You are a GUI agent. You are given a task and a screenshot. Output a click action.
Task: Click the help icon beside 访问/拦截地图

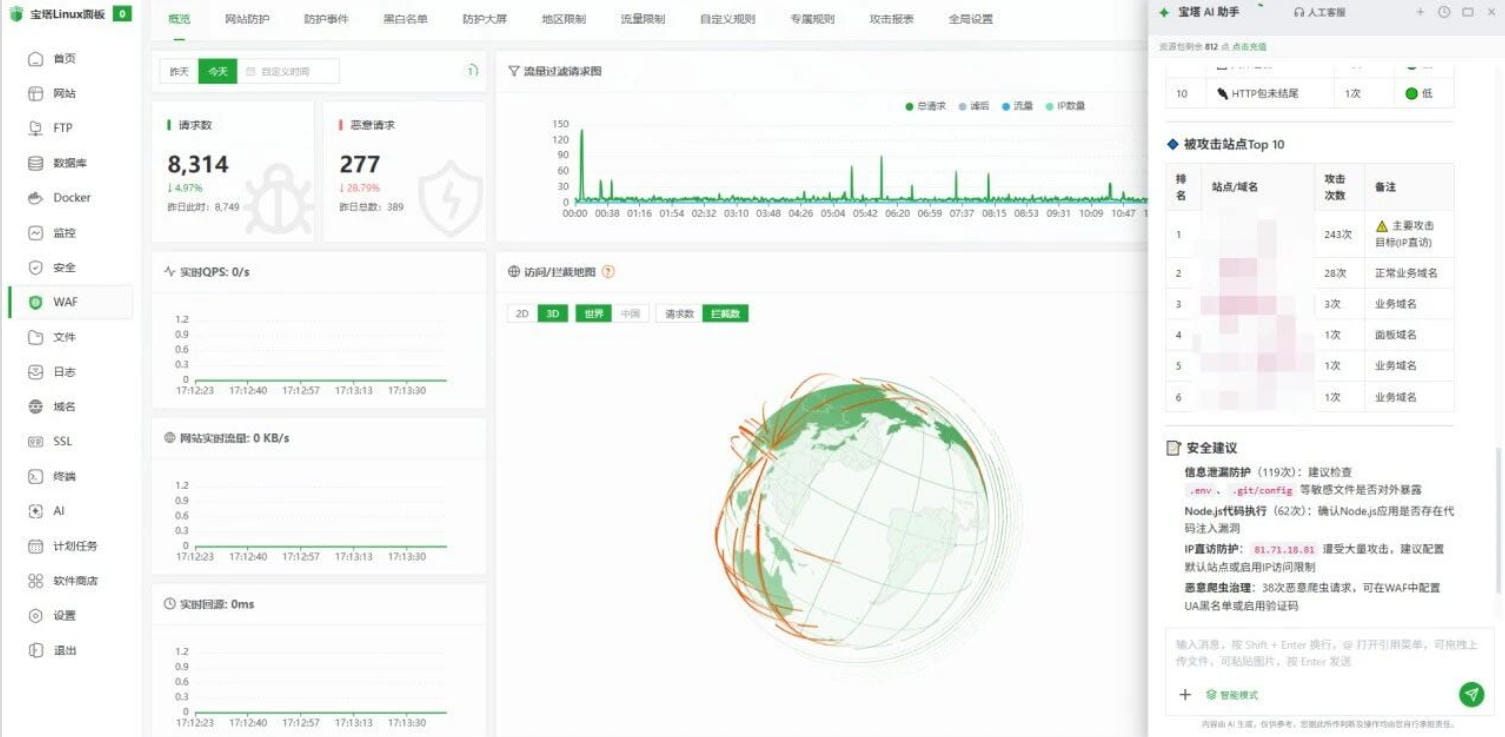coord(608,272)
